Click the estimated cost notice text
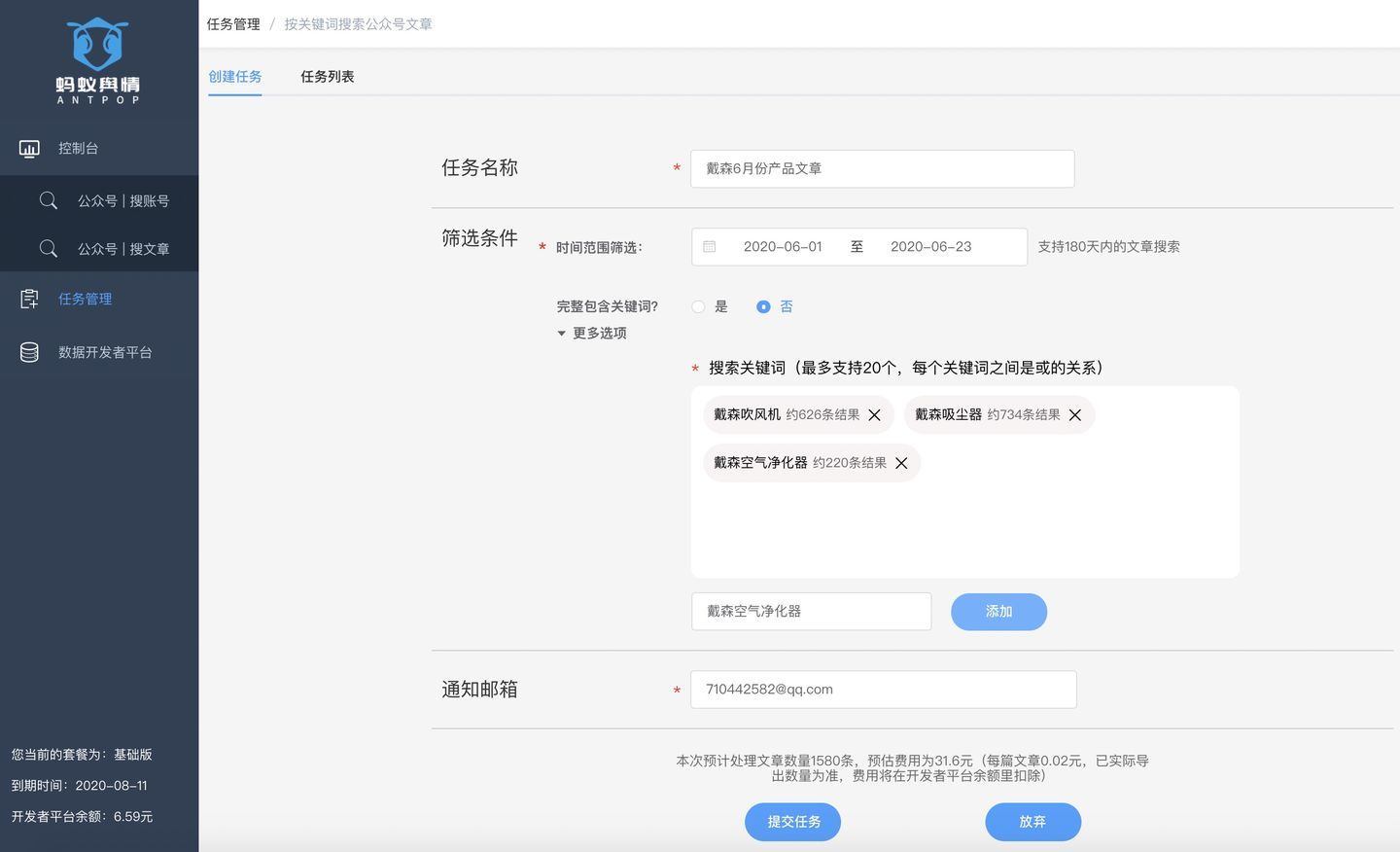 click(912, 768)
